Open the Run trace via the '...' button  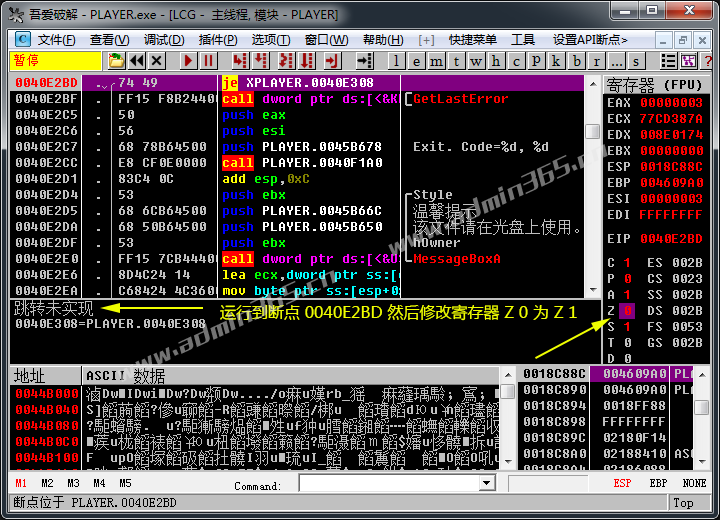tap(616, 61)
